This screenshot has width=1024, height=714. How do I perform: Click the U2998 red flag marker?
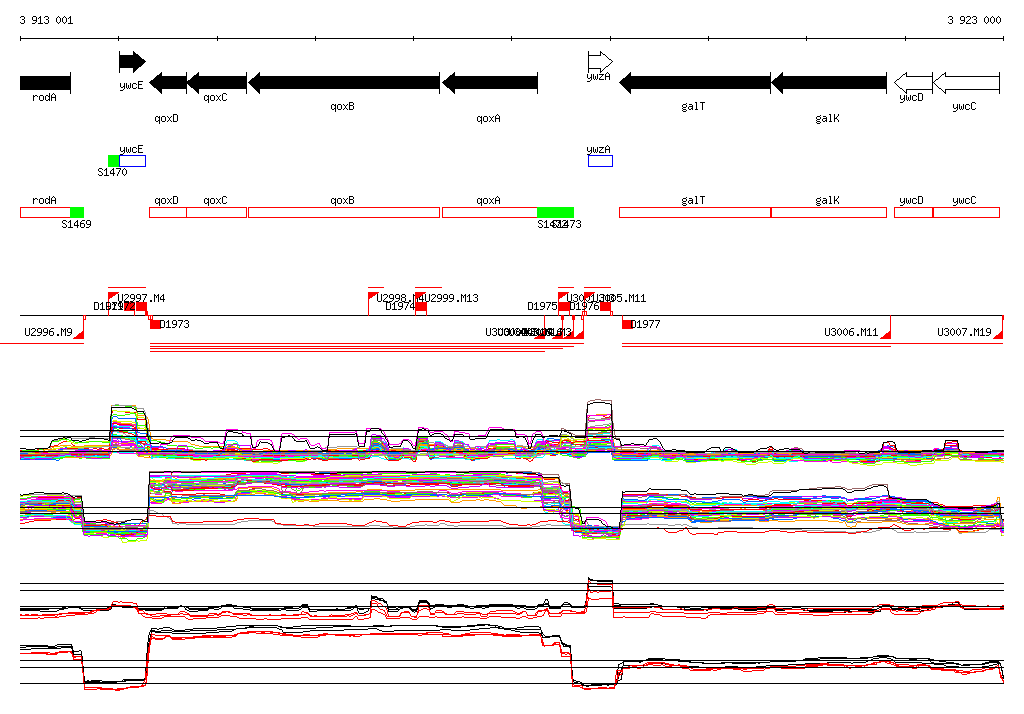click(x=373, y=297)
